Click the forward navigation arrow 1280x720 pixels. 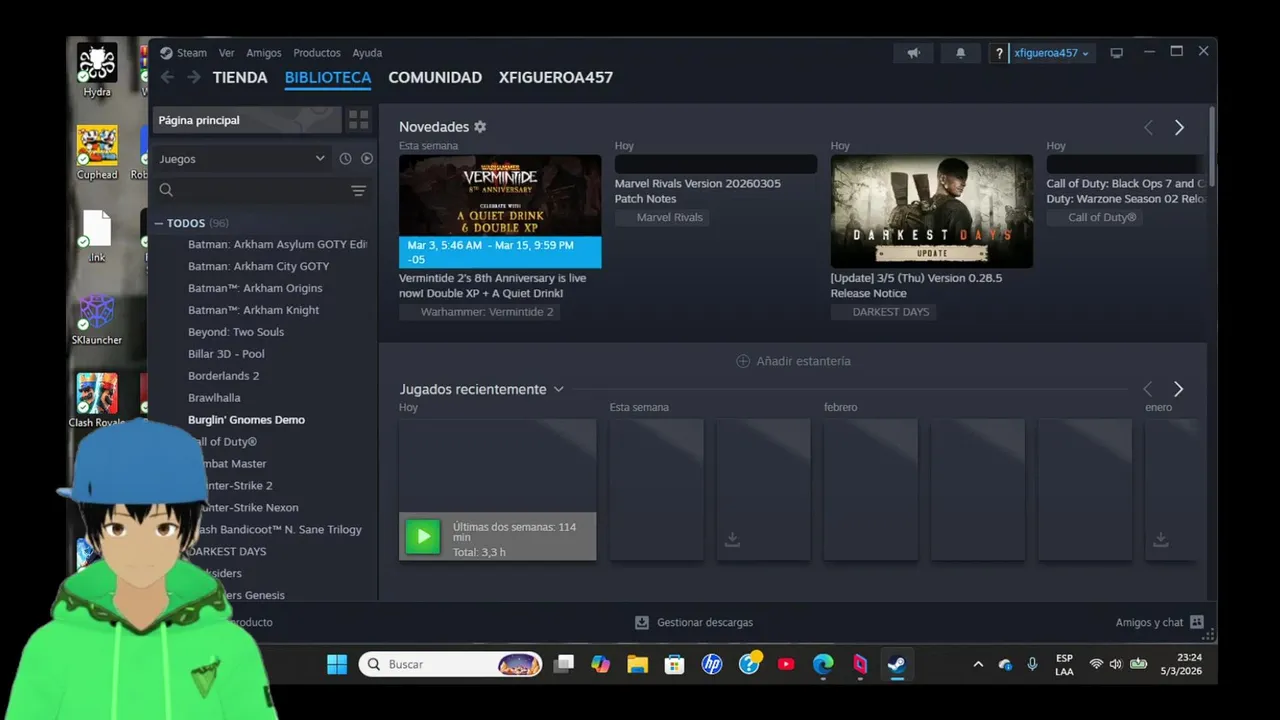(193, 77)
